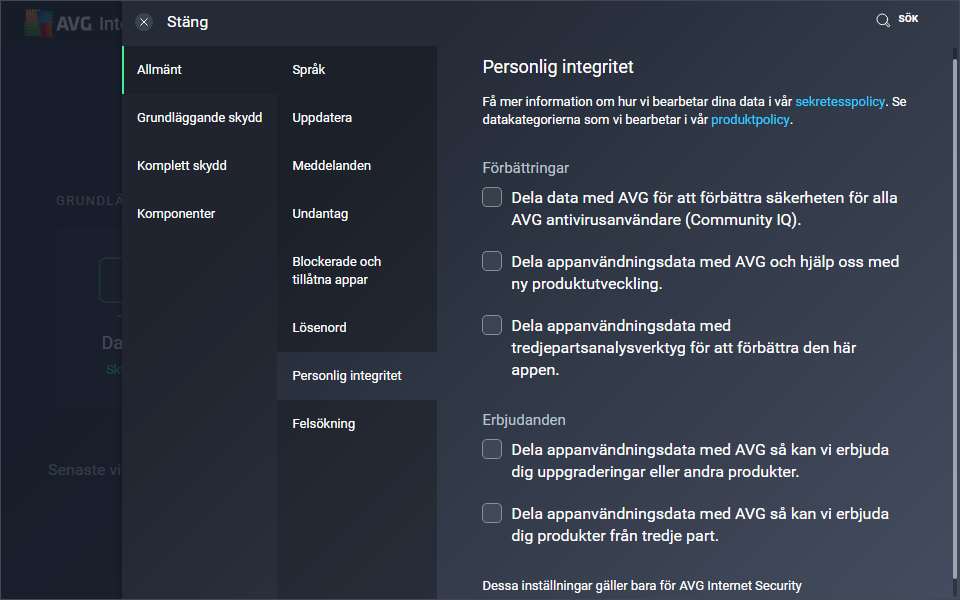
Task: Click the Stäng label to close settings
Action: [187, 22]
